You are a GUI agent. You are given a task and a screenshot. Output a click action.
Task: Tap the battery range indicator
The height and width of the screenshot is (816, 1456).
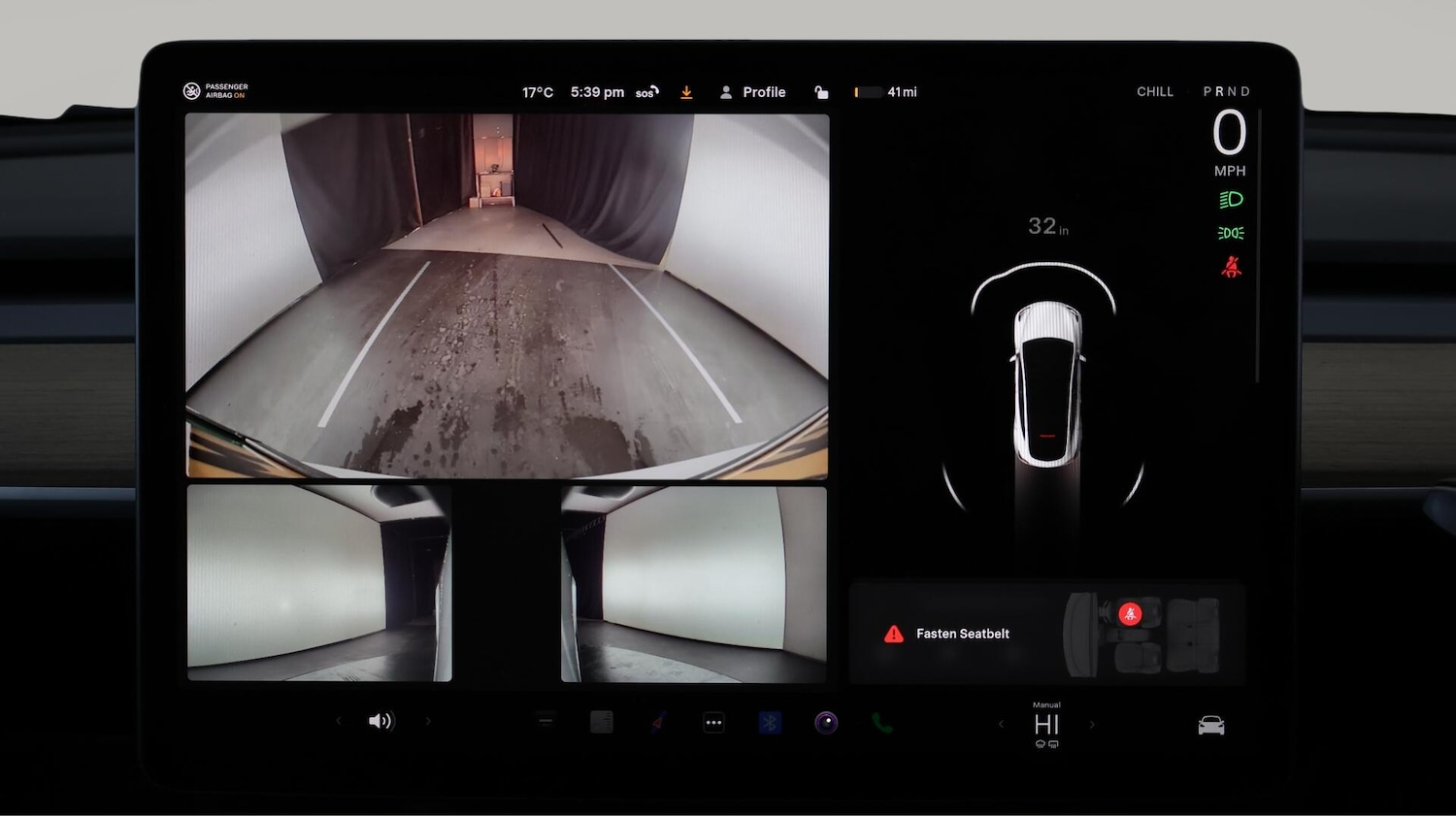pos(885,92)
